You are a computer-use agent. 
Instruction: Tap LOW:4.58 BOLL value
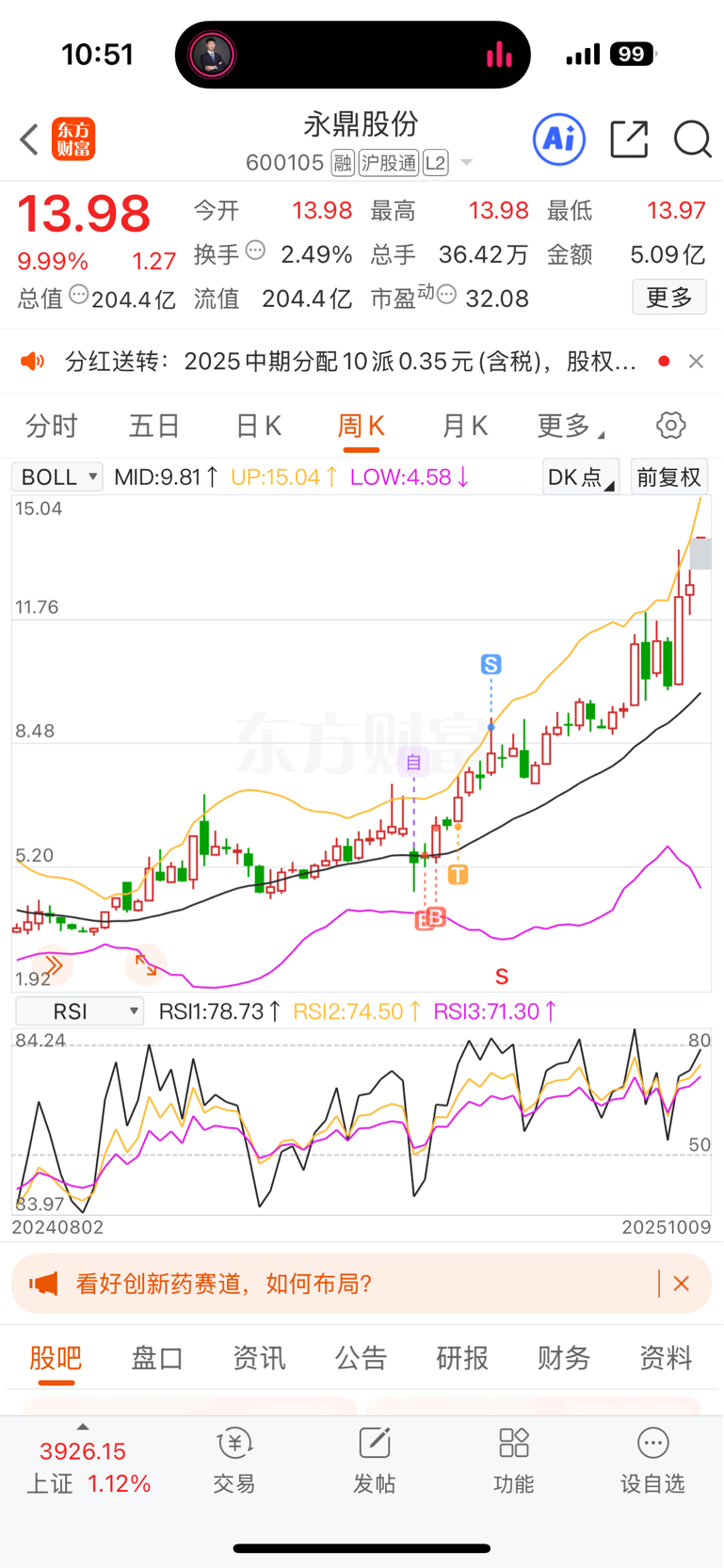(410, 477)
